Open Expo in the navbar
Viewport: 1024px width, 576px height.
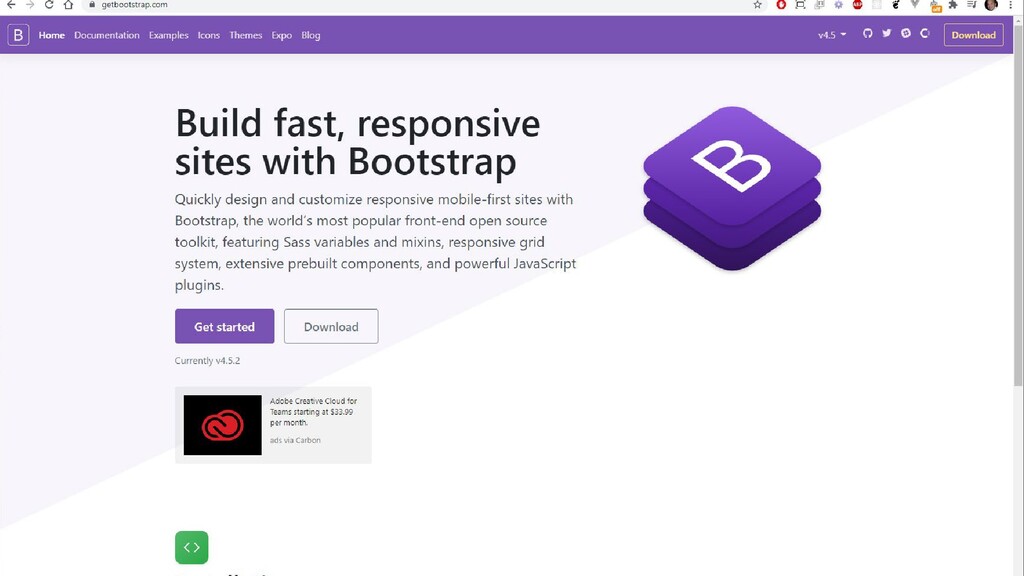coord(281,35)
